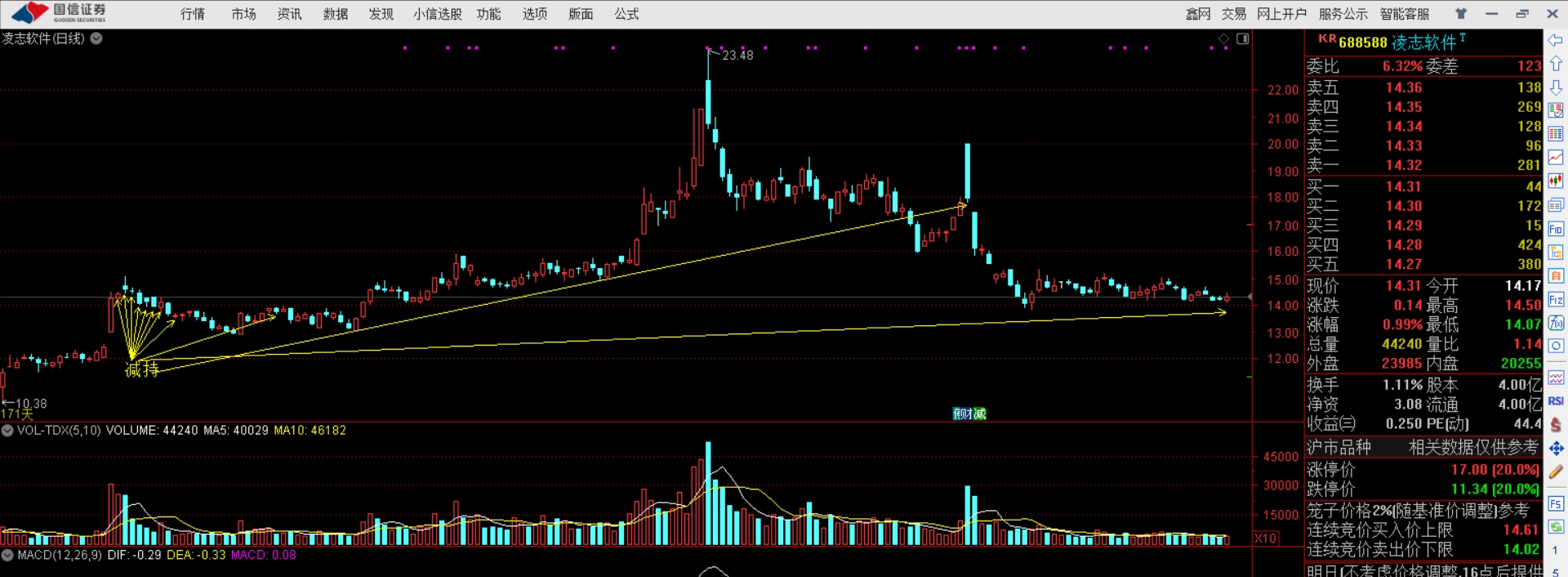Open the F10 company info icon
The height and width of the screenshot is (577, 1568).
pos(1556,229)
